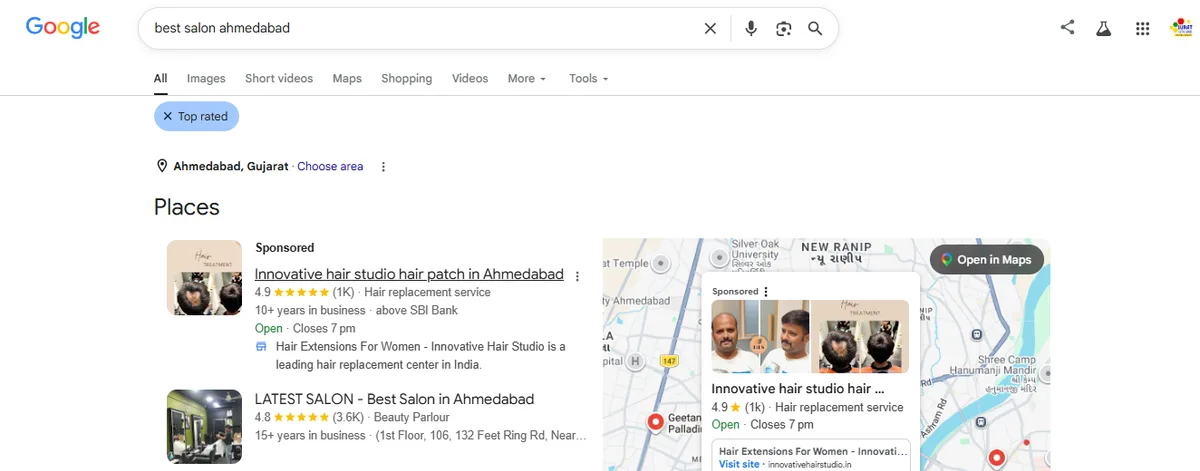Viewport: 1200px width, 471px height.
Task: Click map card Hair Treatment photo
Action: tap(859, 337)
